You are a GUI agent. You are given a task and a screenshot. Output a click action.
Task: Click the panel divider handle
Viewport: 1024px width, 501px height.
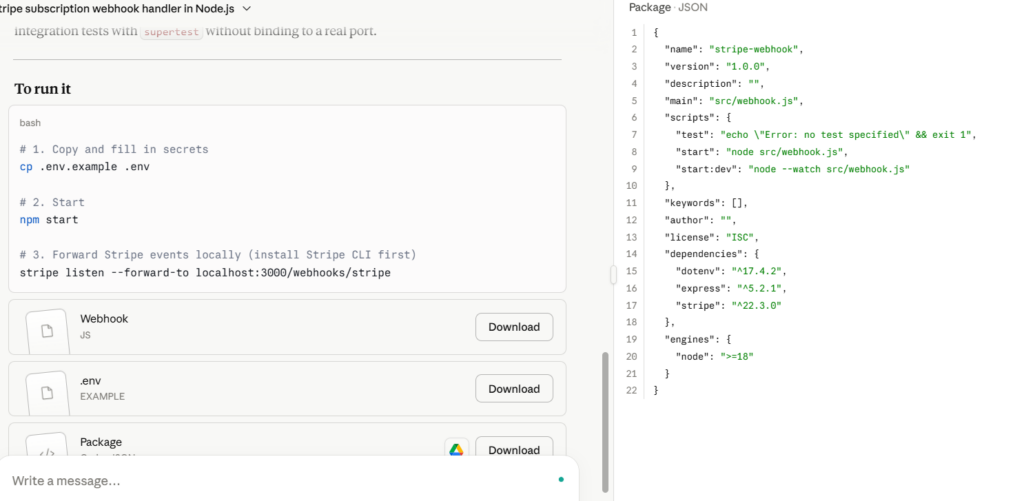coord(613,274)
